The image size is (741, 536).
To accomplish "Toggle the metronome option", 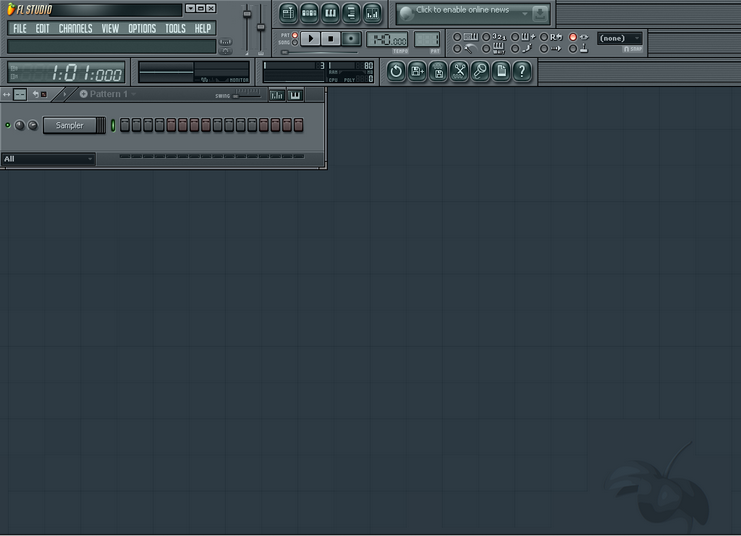I will [x=457, y=49].
